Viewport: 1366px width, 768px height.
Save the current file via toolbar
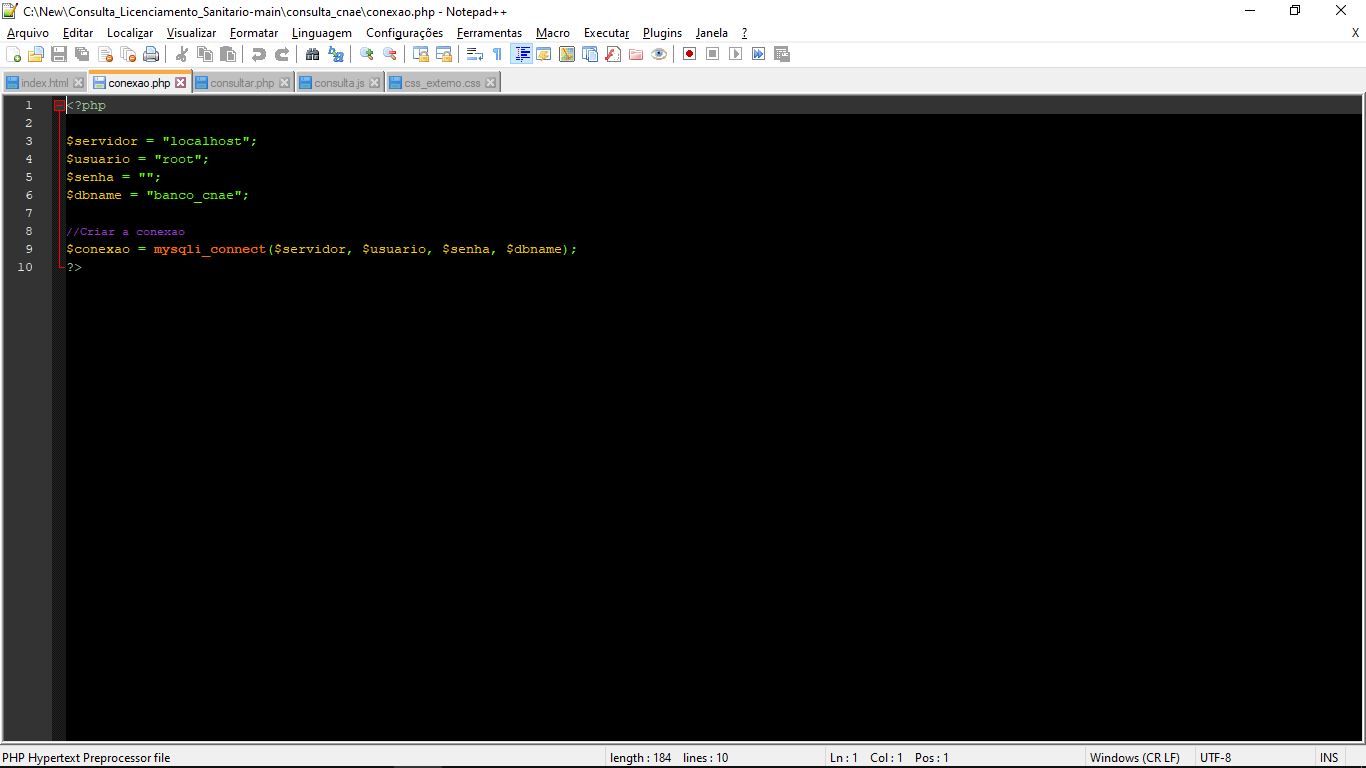[x=59, y=54]
